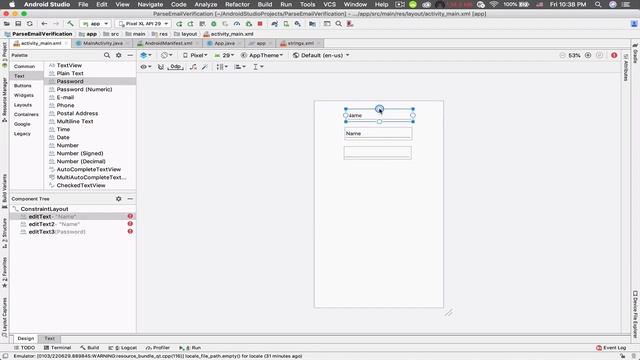The height and width of the screenshot is (360, 640).
Task: Click the Sync/Refresh toolbar icon
Action: tap(29, 24)
